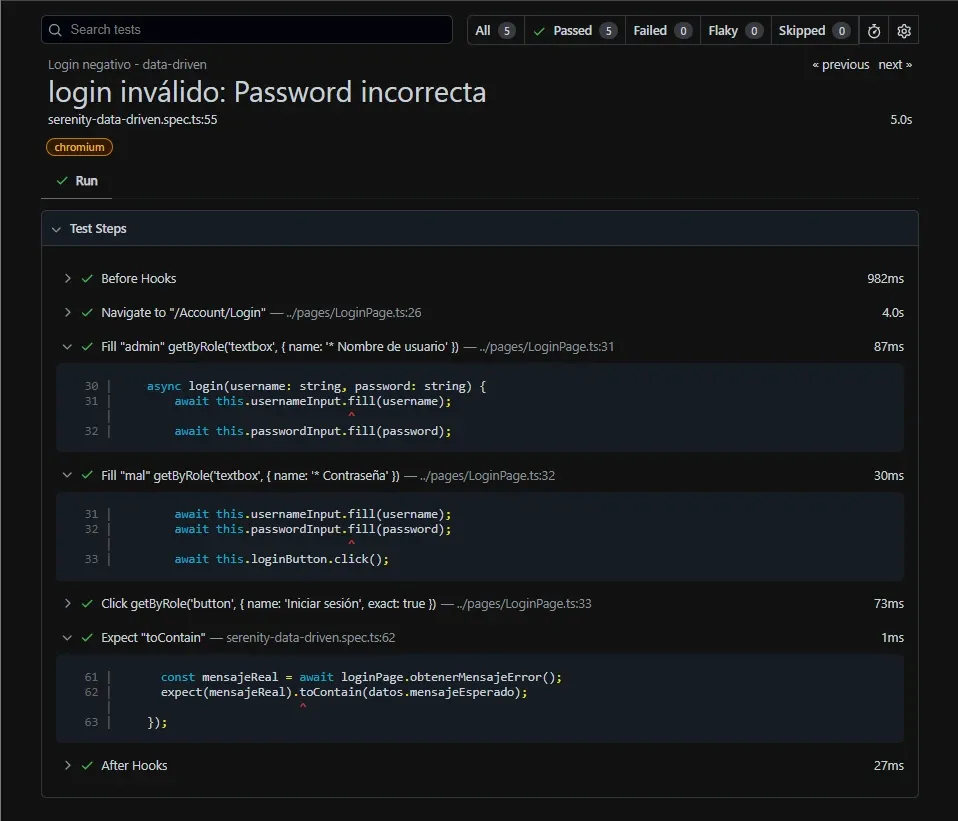Click the green check beside Before Hooks
958x821 pixels.
coord(85,278)
